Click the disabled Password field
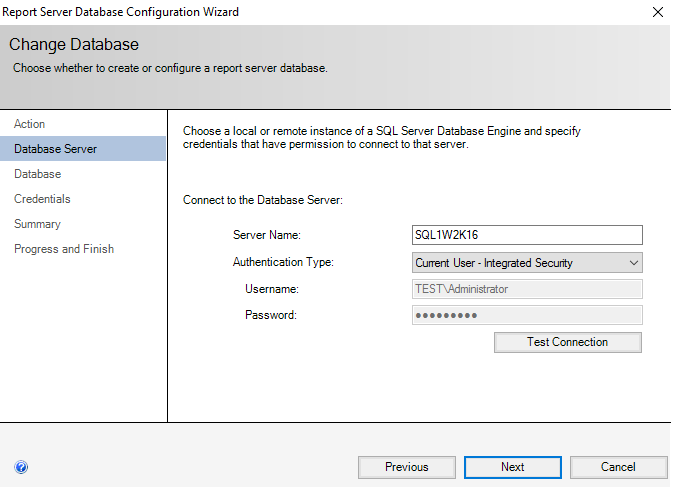The height and width of the screenshot is (487, 673). tap(527, 315)
